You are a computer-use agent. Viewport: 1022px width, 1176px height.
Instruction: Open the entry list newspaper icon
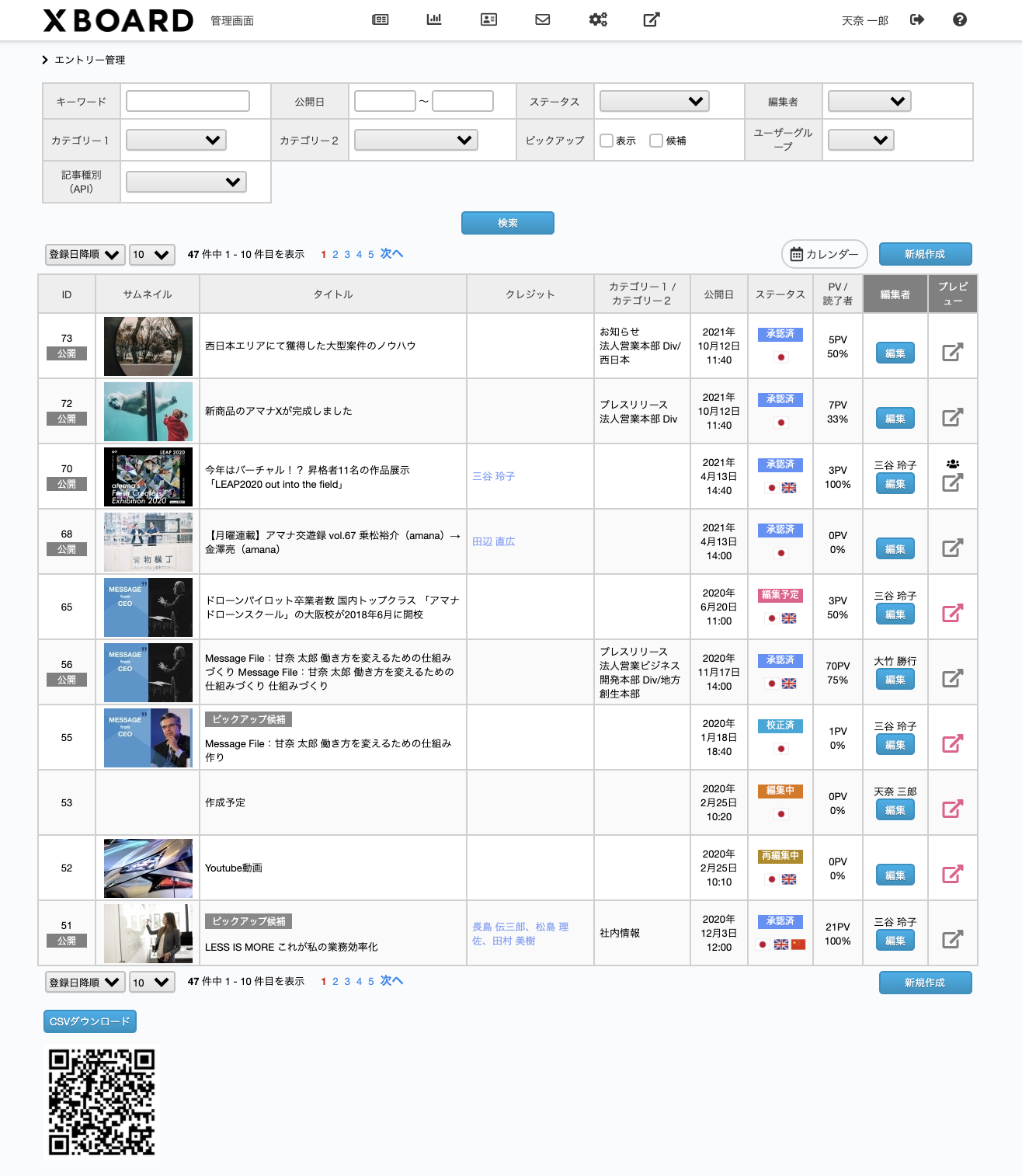[x=381, y=19]
